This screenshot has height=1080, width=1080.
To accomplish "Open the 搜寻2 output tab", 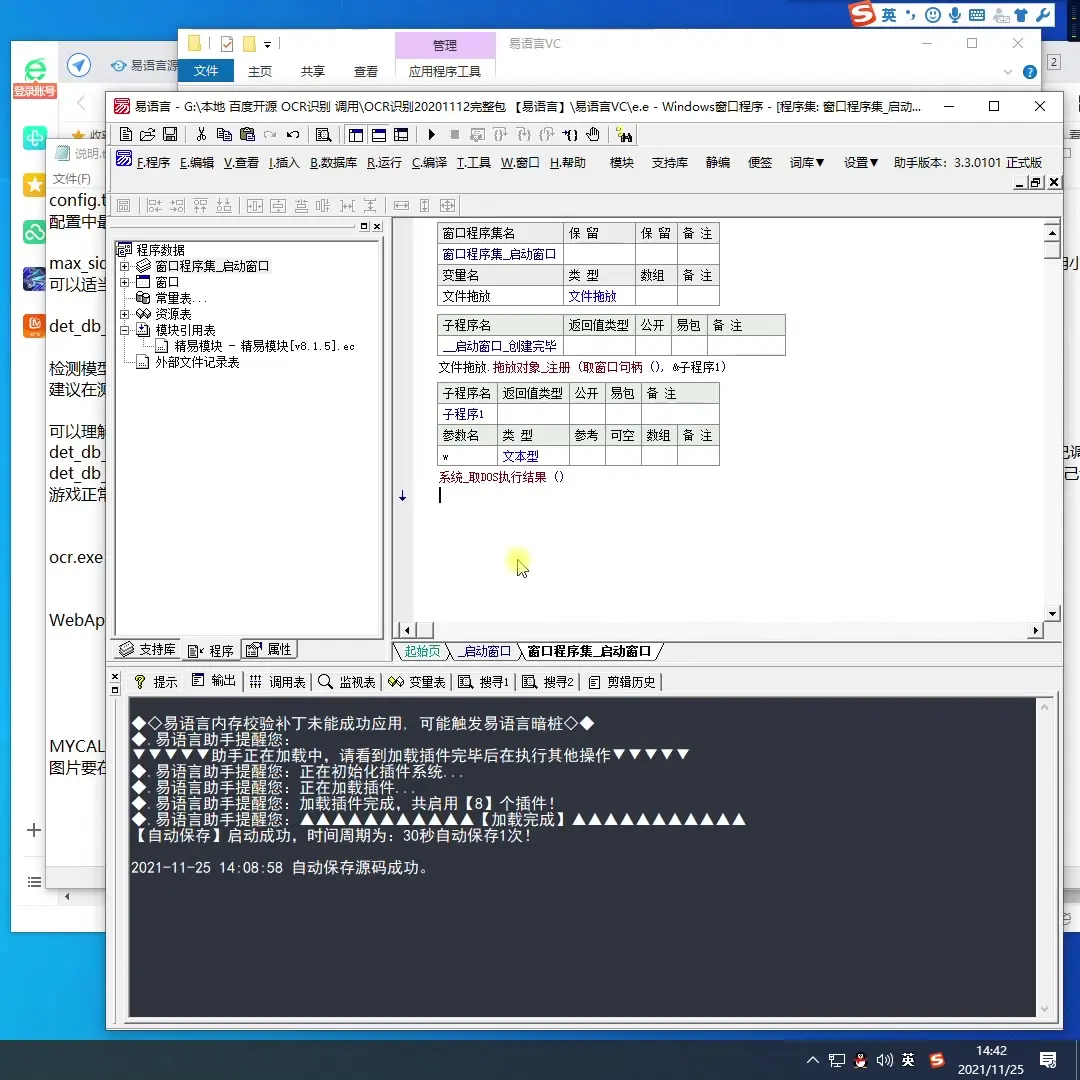I will pyautogui.click(x=548, y=682).
